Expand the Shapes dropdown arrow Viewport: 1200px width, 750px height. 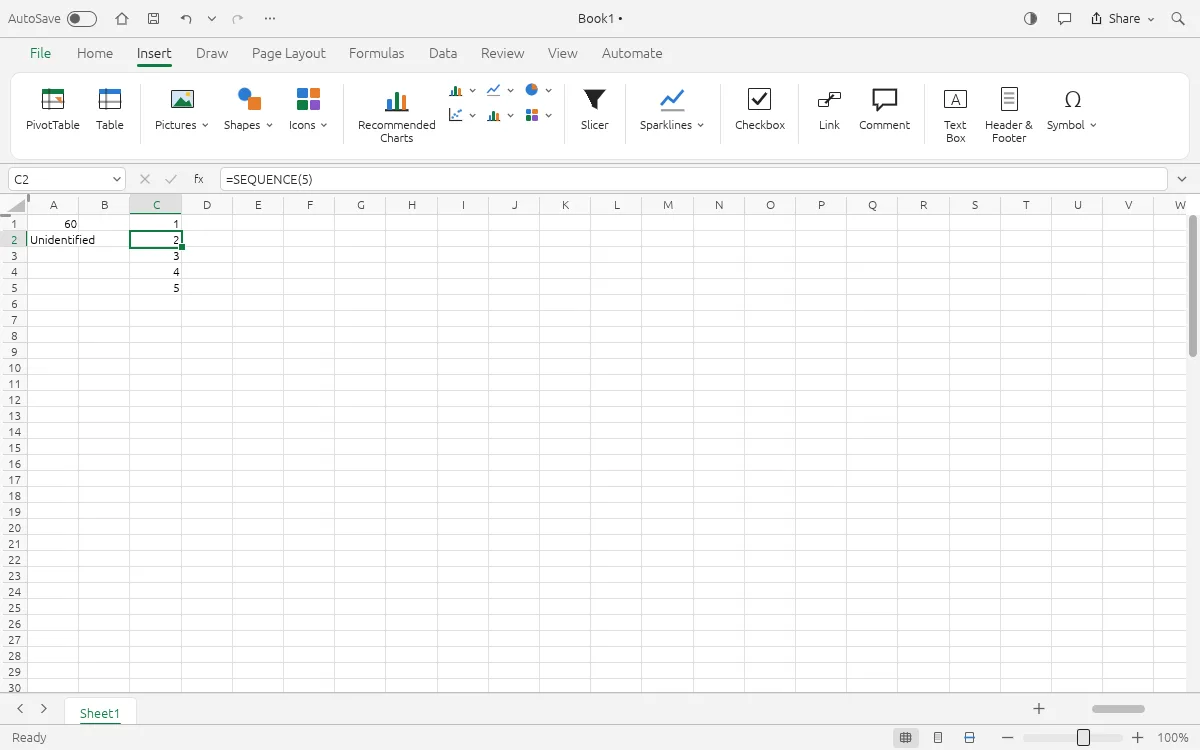[x=269, y=125]
